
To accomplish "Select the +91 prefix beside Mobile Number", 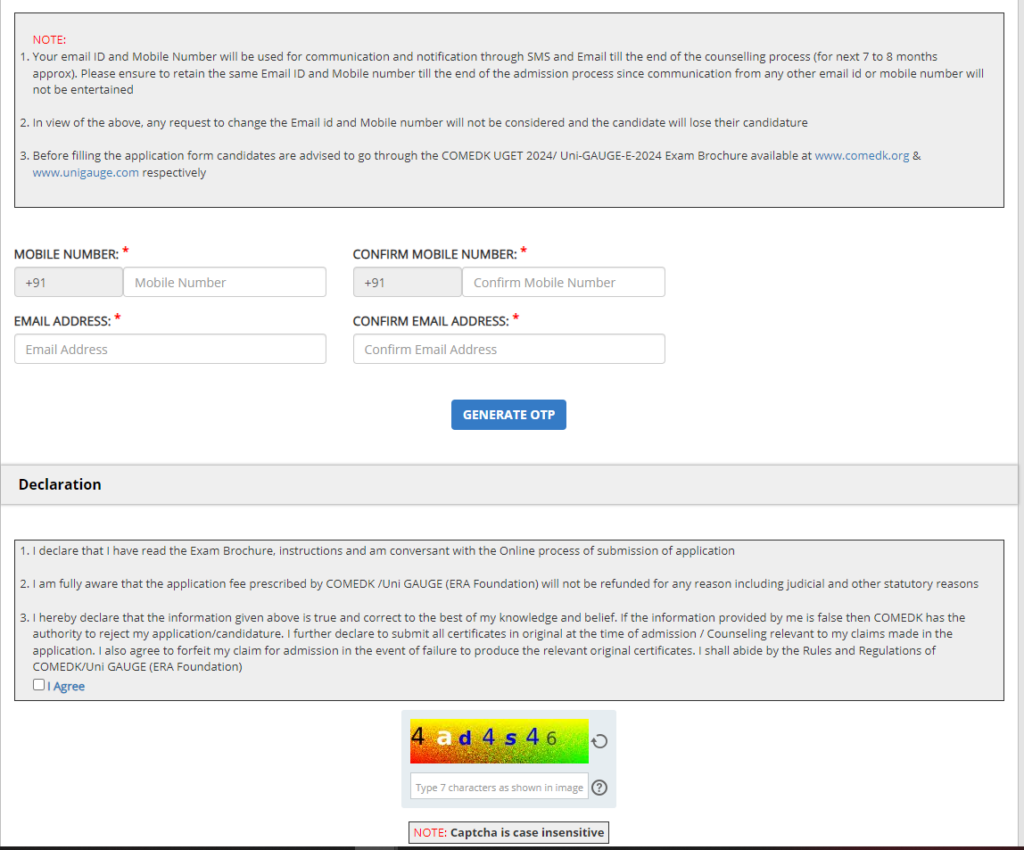I will (x=68, y=282).
